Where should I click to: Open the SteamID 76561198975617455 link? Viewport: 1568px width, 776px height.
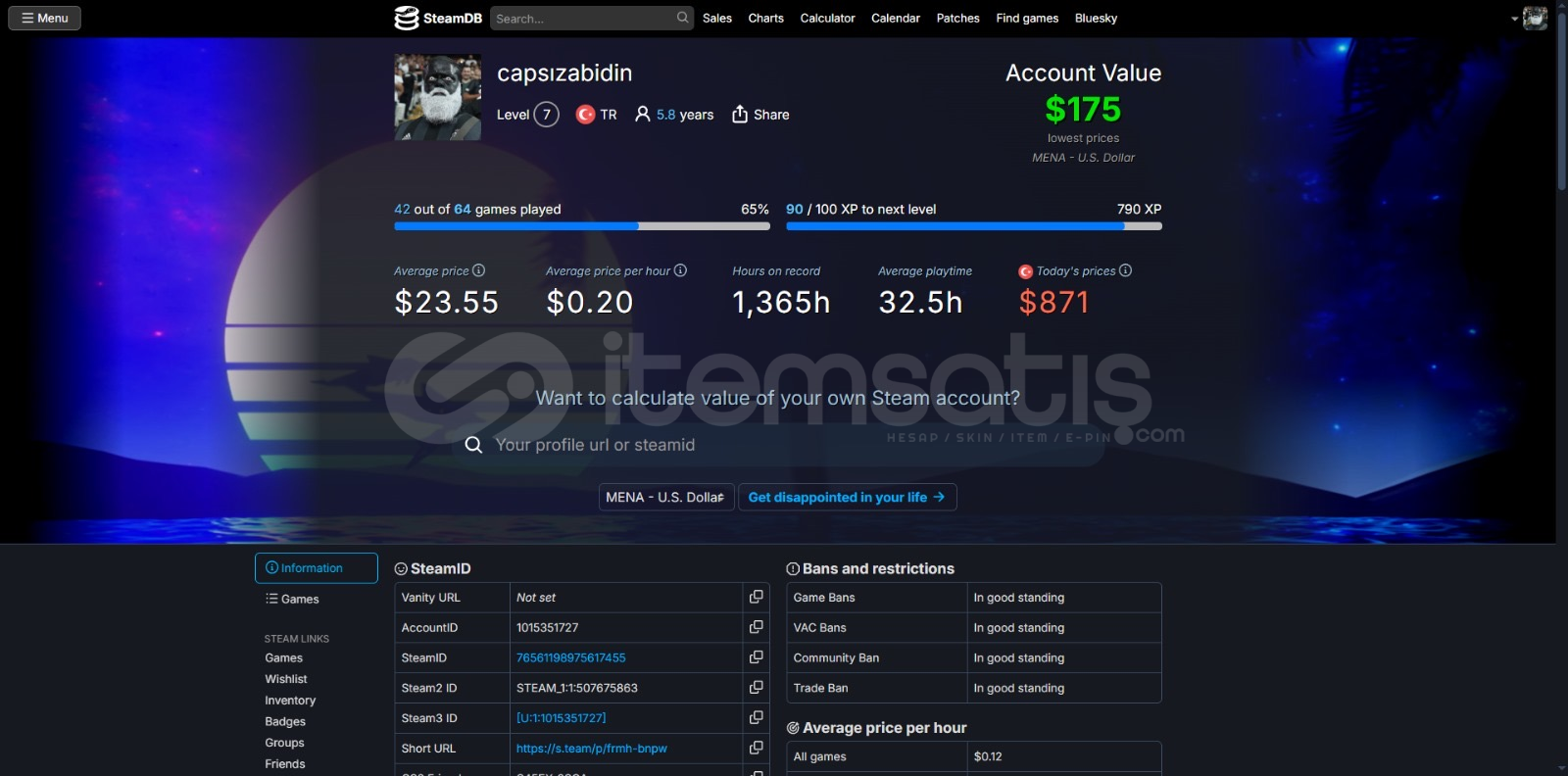tap(570, 657)
